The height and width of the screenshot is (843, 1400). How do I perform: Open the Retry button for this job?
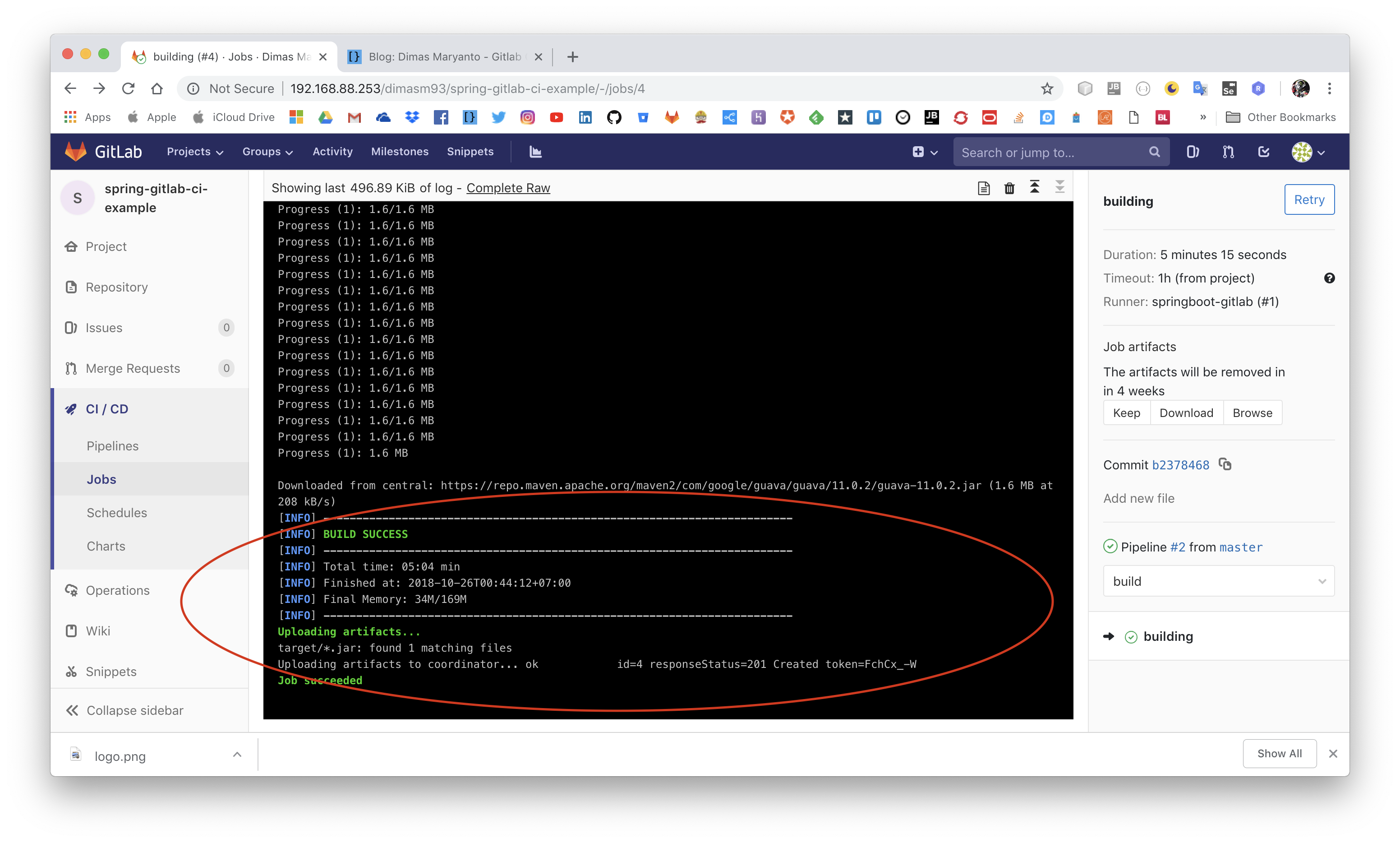tap(1309, 199)
